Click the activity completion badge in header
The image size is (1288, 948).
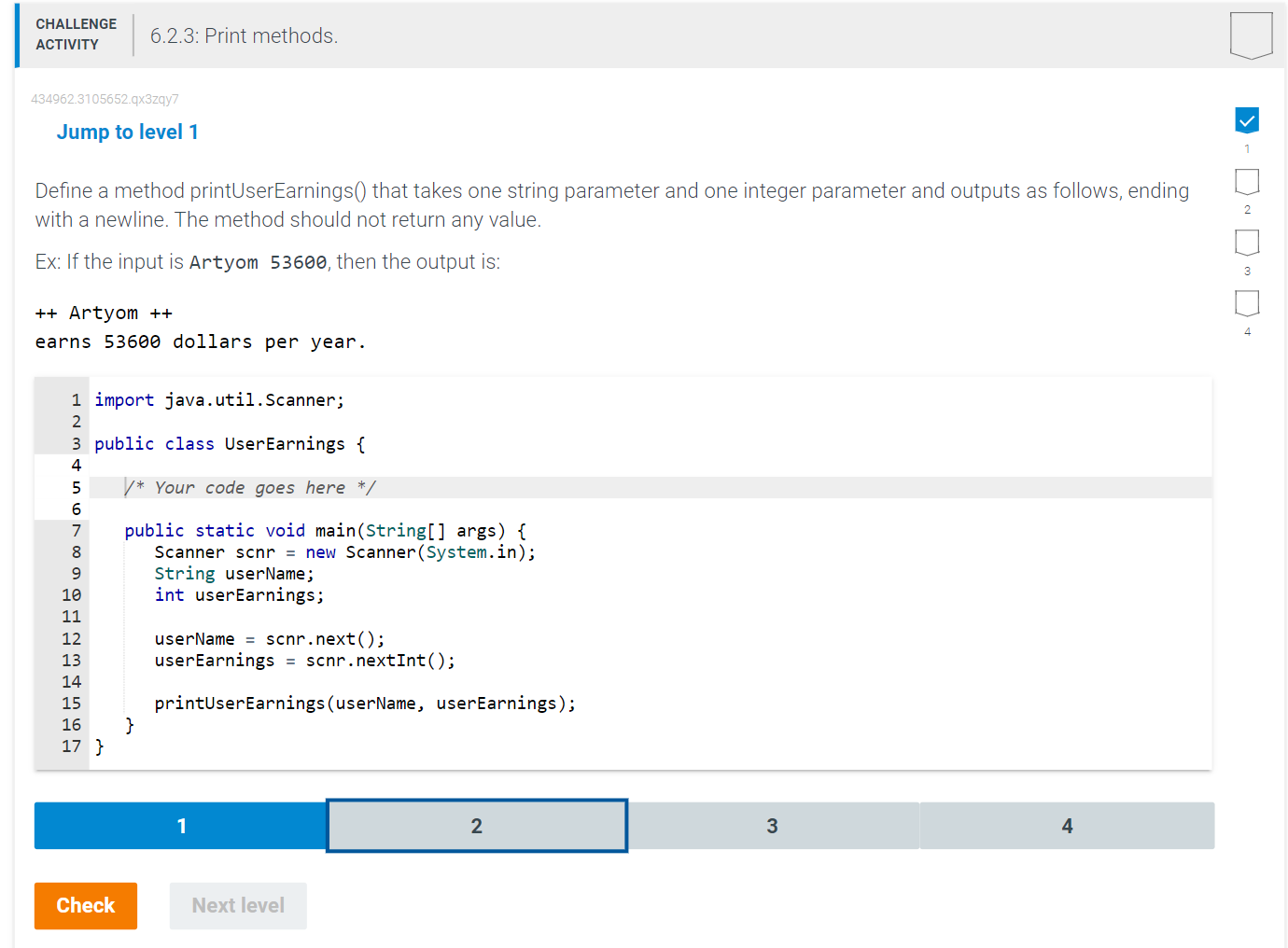[x=1251, y=35]
